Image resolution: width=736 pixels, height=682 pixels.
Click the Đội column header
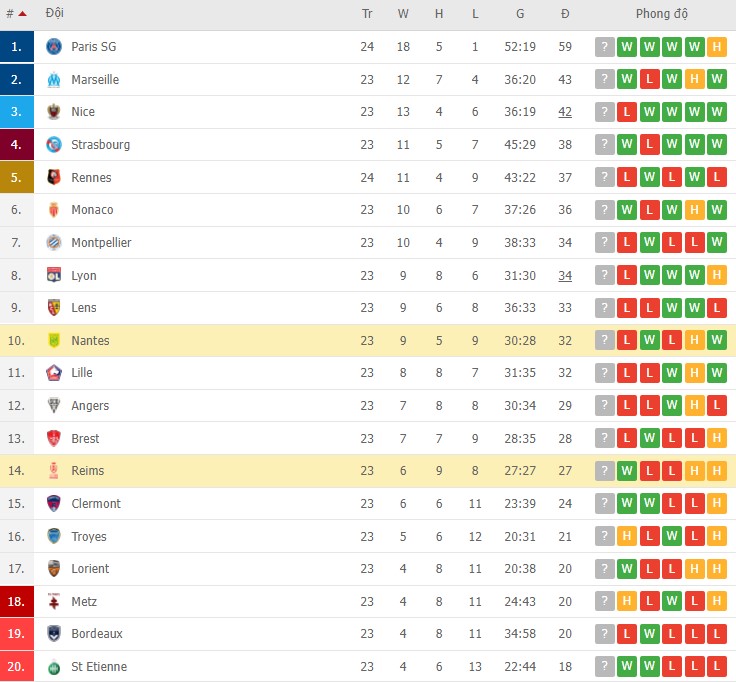coord(55,14)
